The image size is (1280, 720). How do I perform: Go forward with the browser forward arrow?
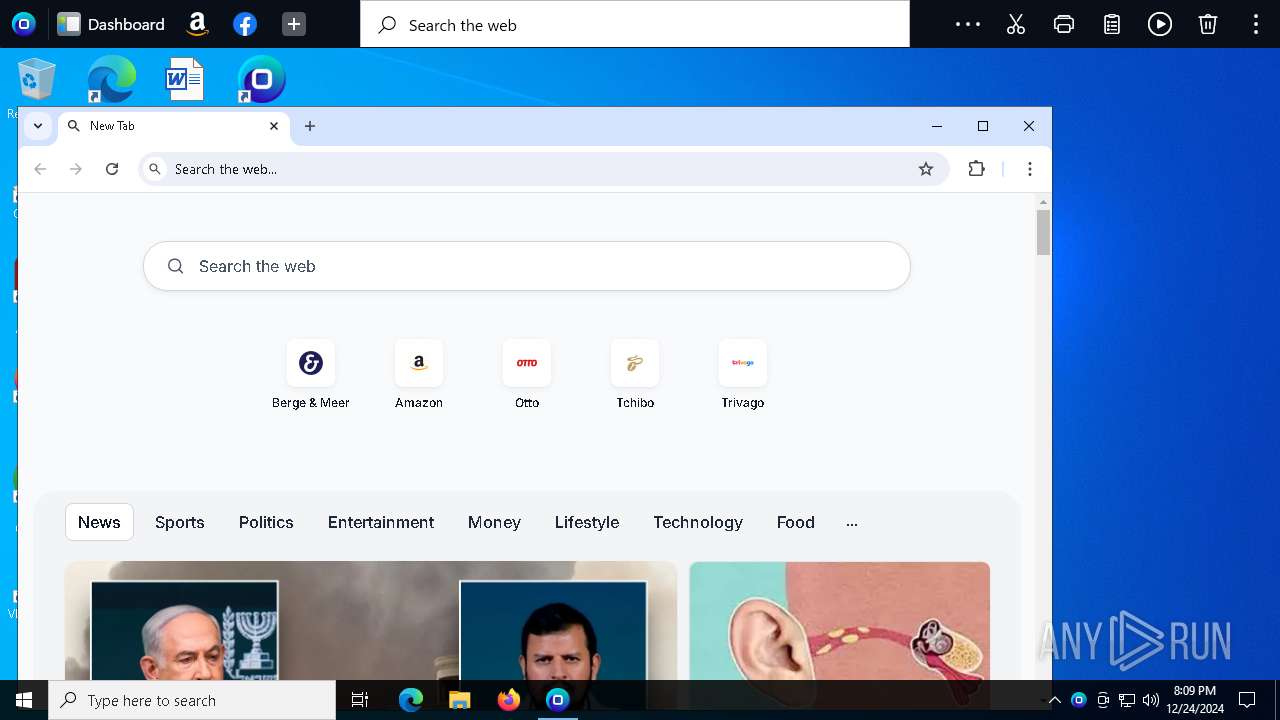[76, 169]
